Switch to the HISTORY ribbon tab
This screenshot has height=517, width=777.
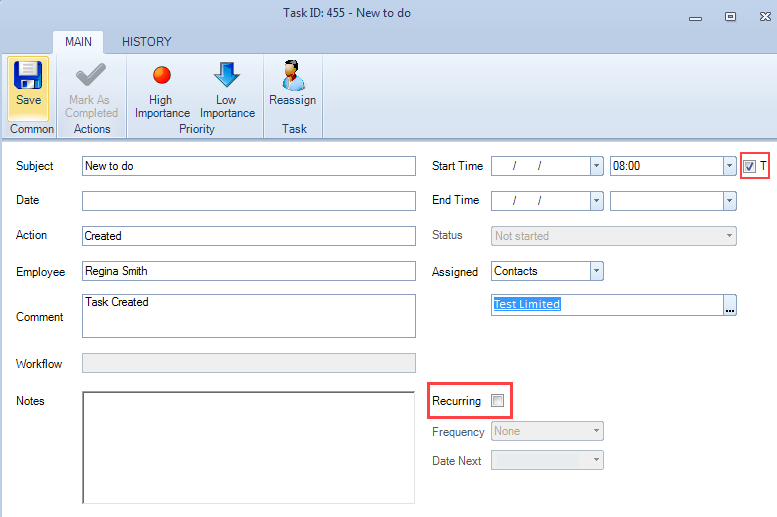pos(147,42)
